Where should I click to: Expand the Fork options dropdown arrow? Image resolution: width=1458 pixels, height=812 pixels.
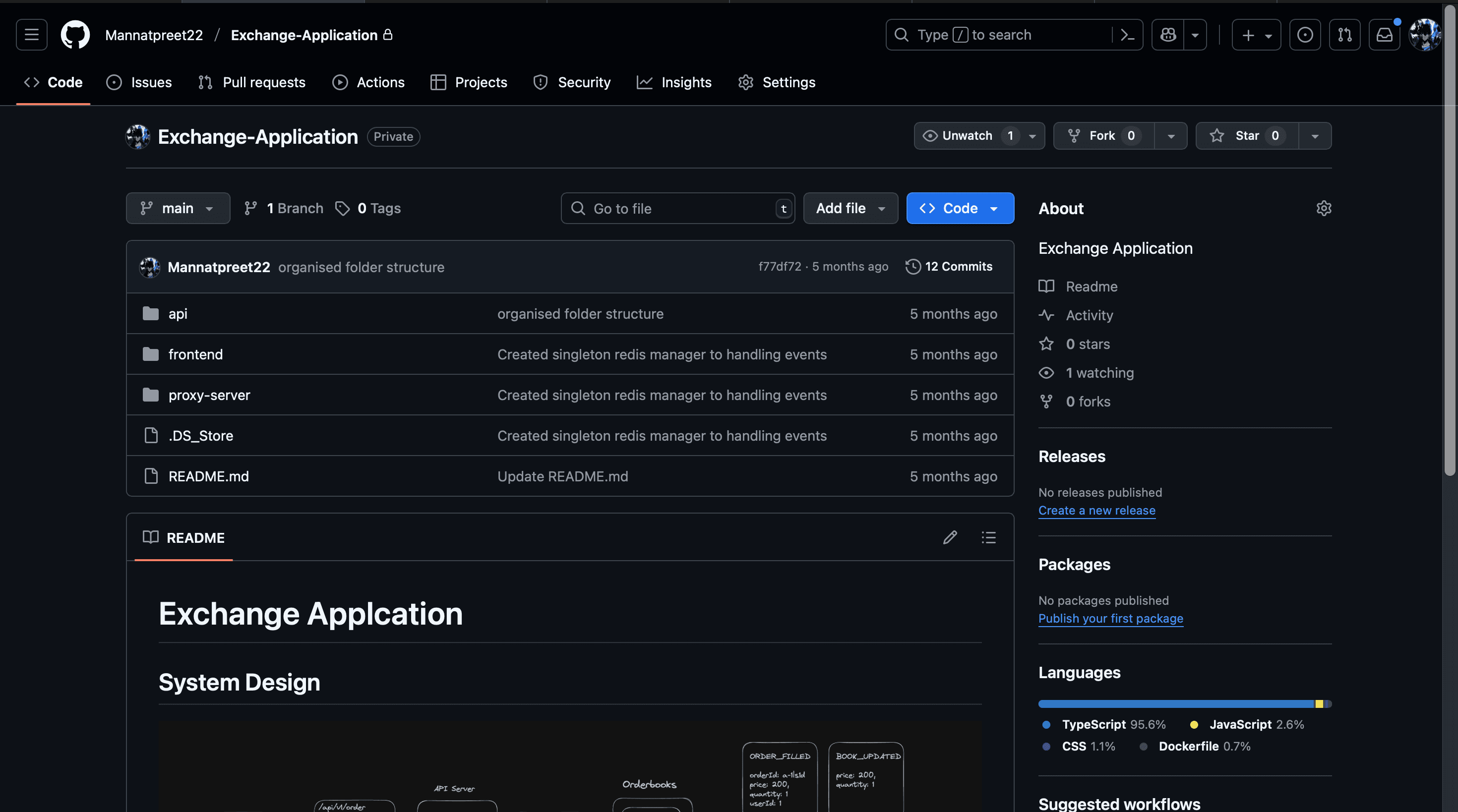pyautogui.click(x=1171, y=136)
